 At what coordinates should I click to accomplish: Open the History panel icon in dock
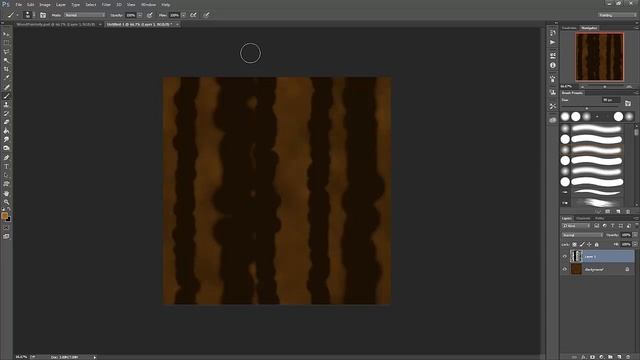tap(553, 33)
